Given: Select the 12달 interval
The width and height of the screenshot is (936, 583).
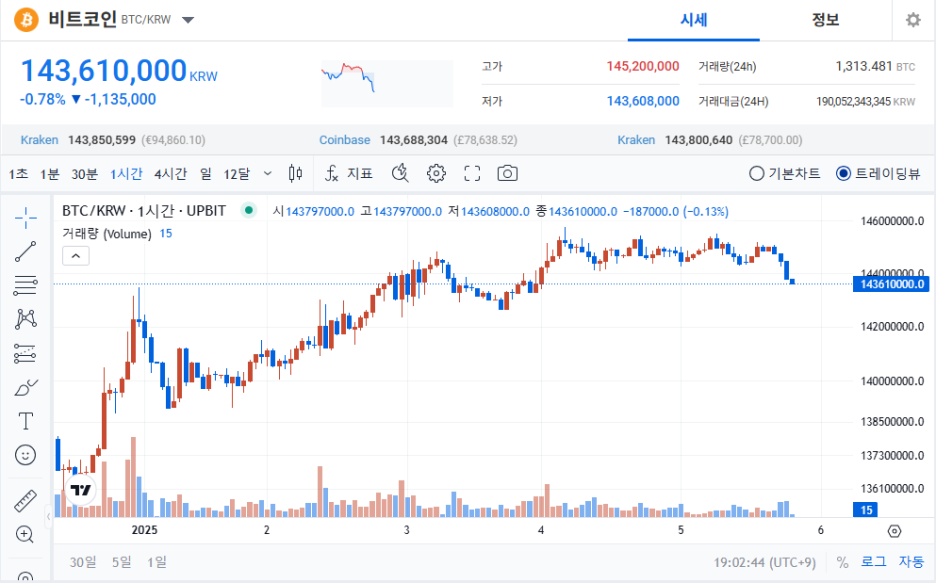Looking at the screenshot, I should (236, 174).
